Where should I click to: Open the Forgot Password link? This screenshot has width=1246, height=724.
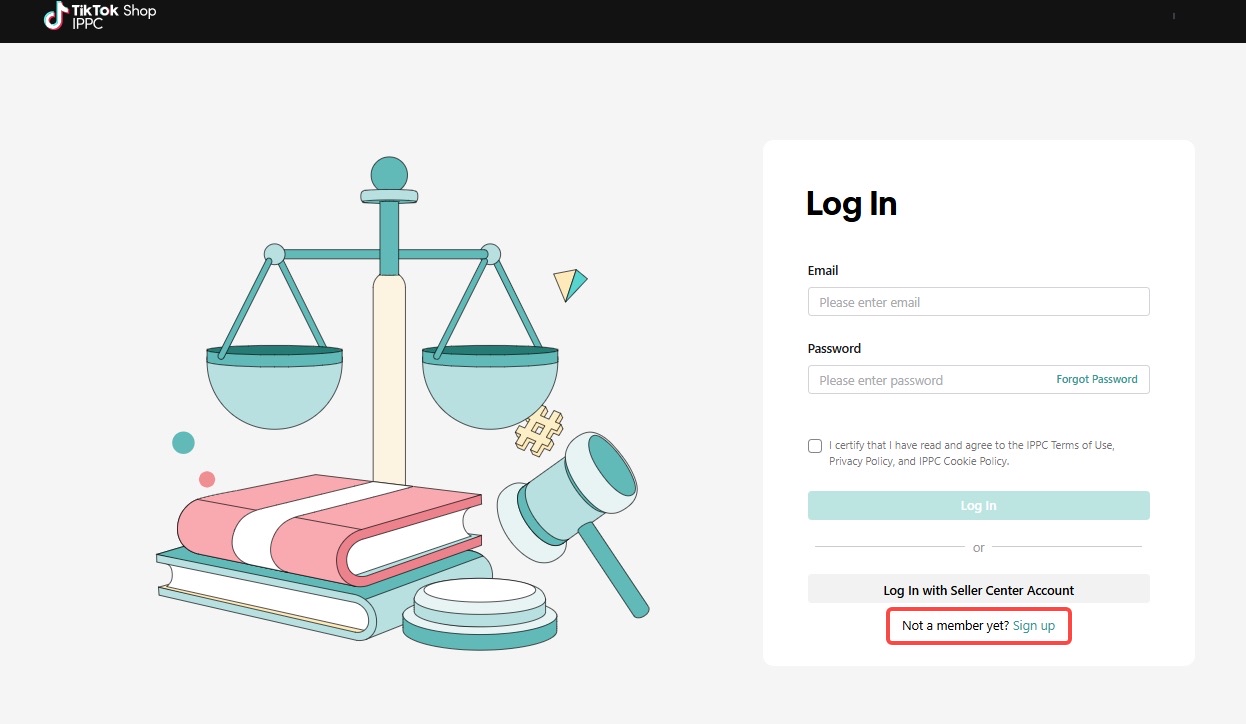[1096, 380]
